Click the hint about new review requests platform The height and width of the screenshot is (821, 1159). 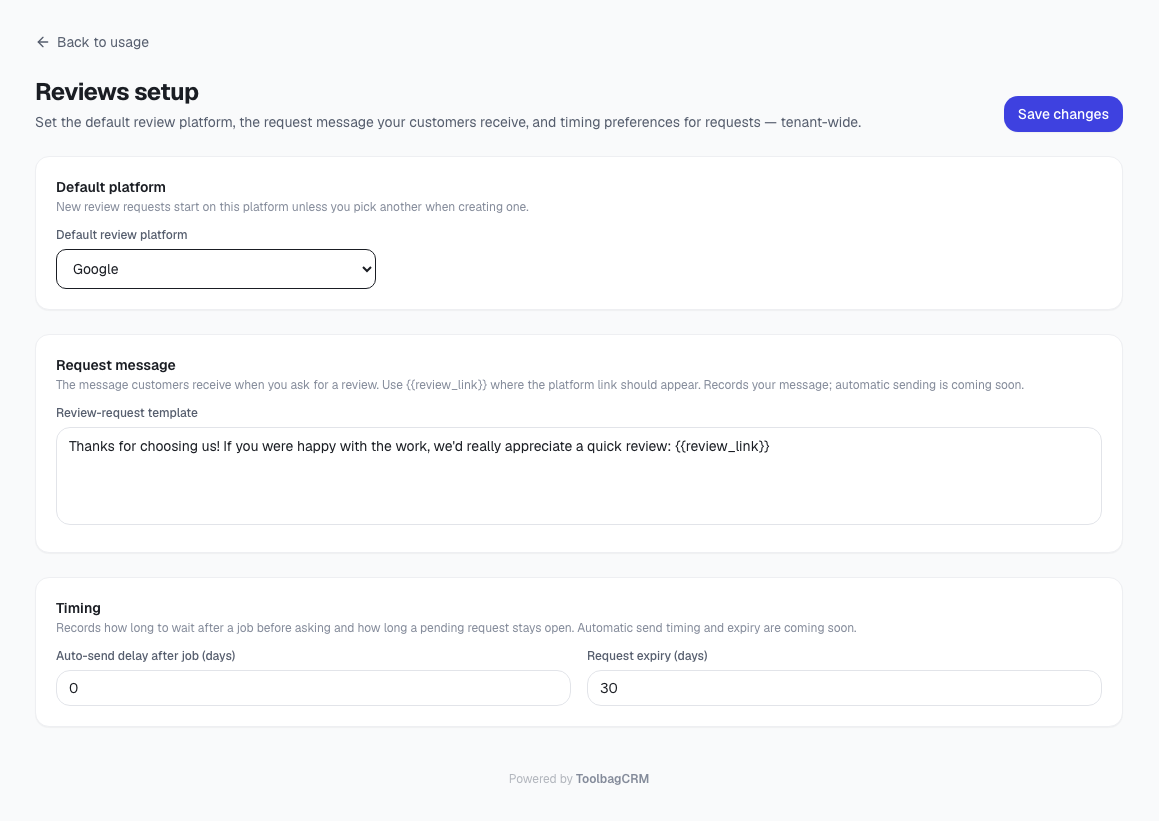pyautogui.click(x=293, y=207)
